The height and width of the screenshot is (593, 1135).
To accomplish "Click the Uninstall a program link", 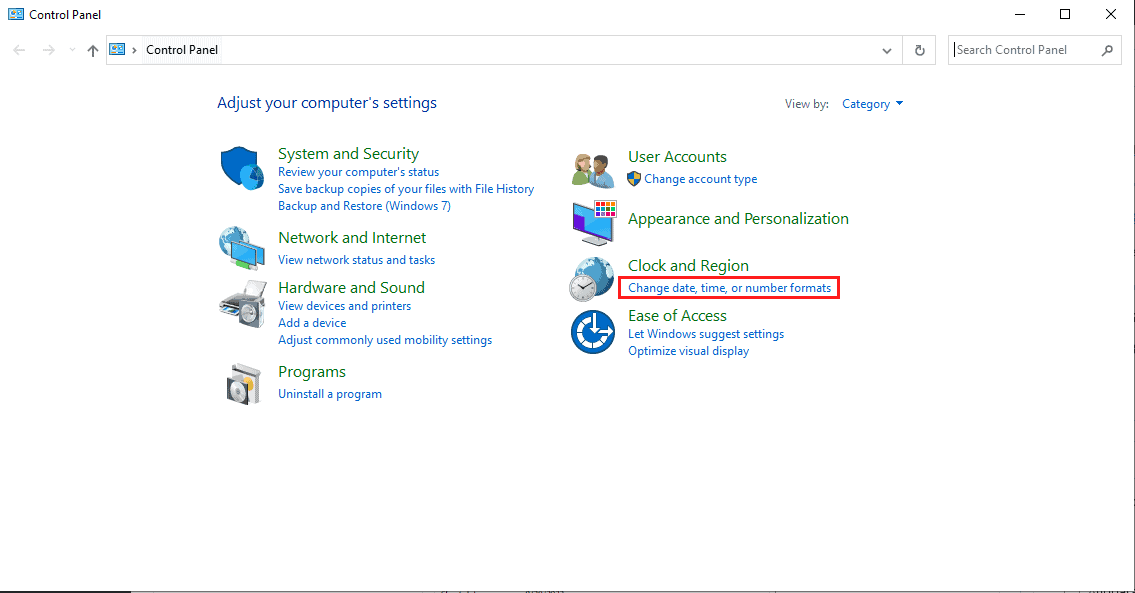I will coord(330,394).
